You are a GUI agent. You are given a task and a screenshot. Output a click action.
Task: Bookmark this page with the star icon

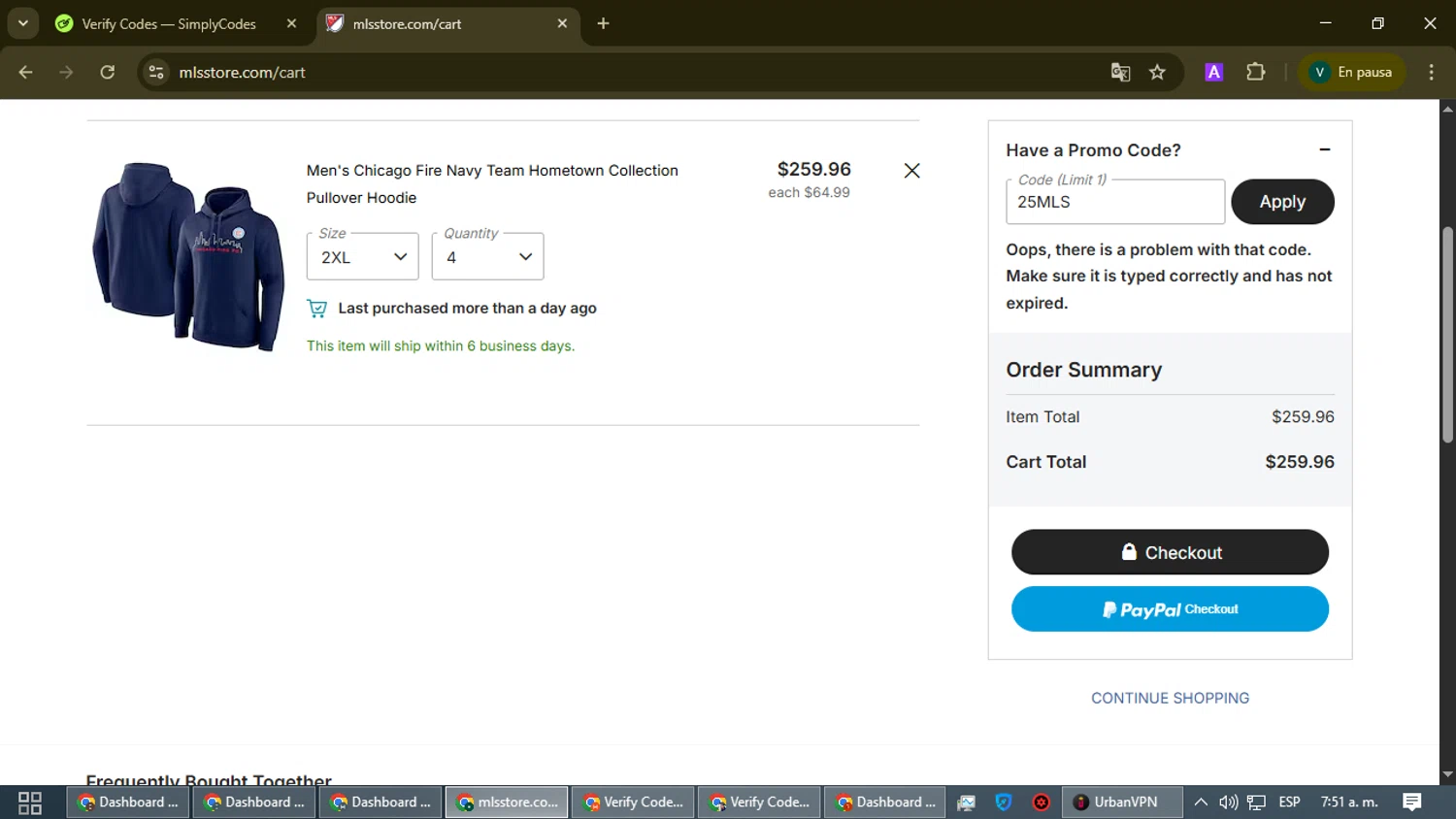tap(1157, 72)
